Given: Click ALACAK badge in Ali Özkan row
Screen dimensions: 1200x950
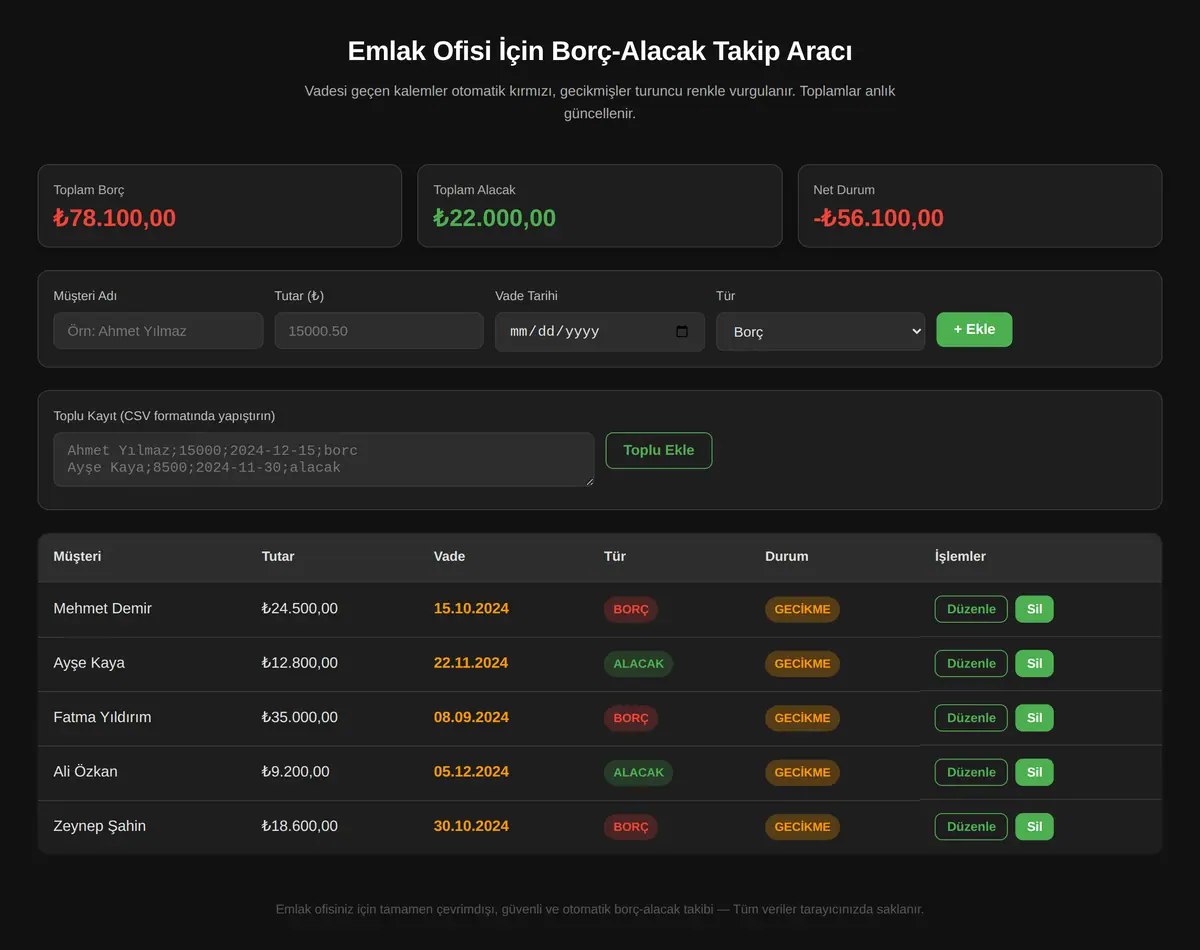Looking at the screenshot, I should coord(639,773).
